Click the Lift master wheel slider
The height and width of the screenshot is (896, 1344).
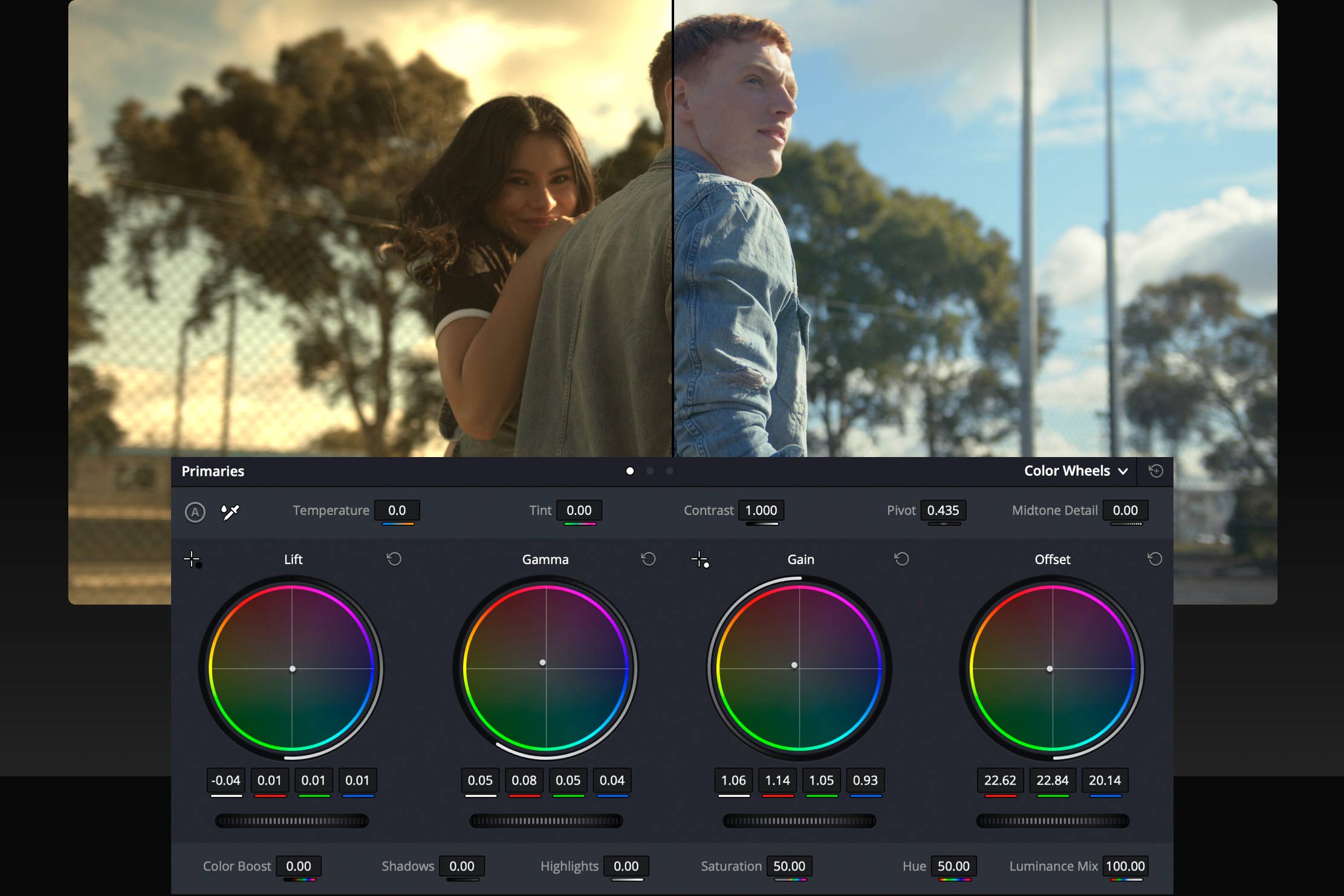point(292,821)
